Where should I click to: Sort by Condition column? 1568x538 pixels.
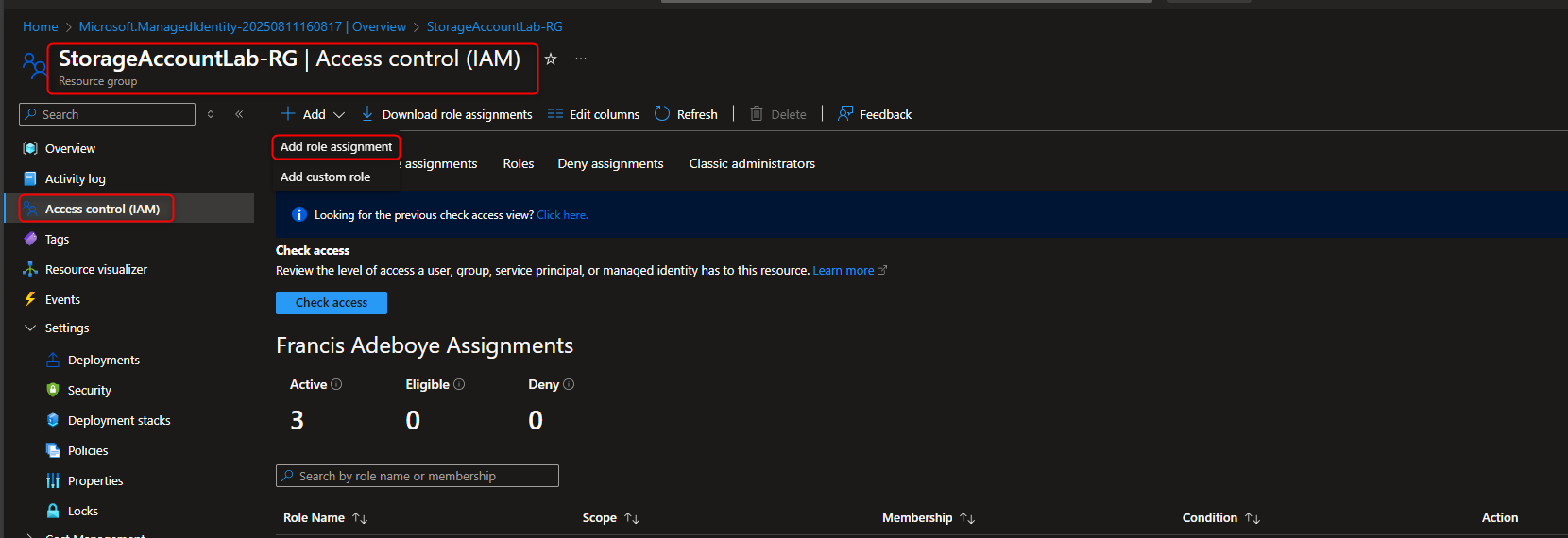1221,517
